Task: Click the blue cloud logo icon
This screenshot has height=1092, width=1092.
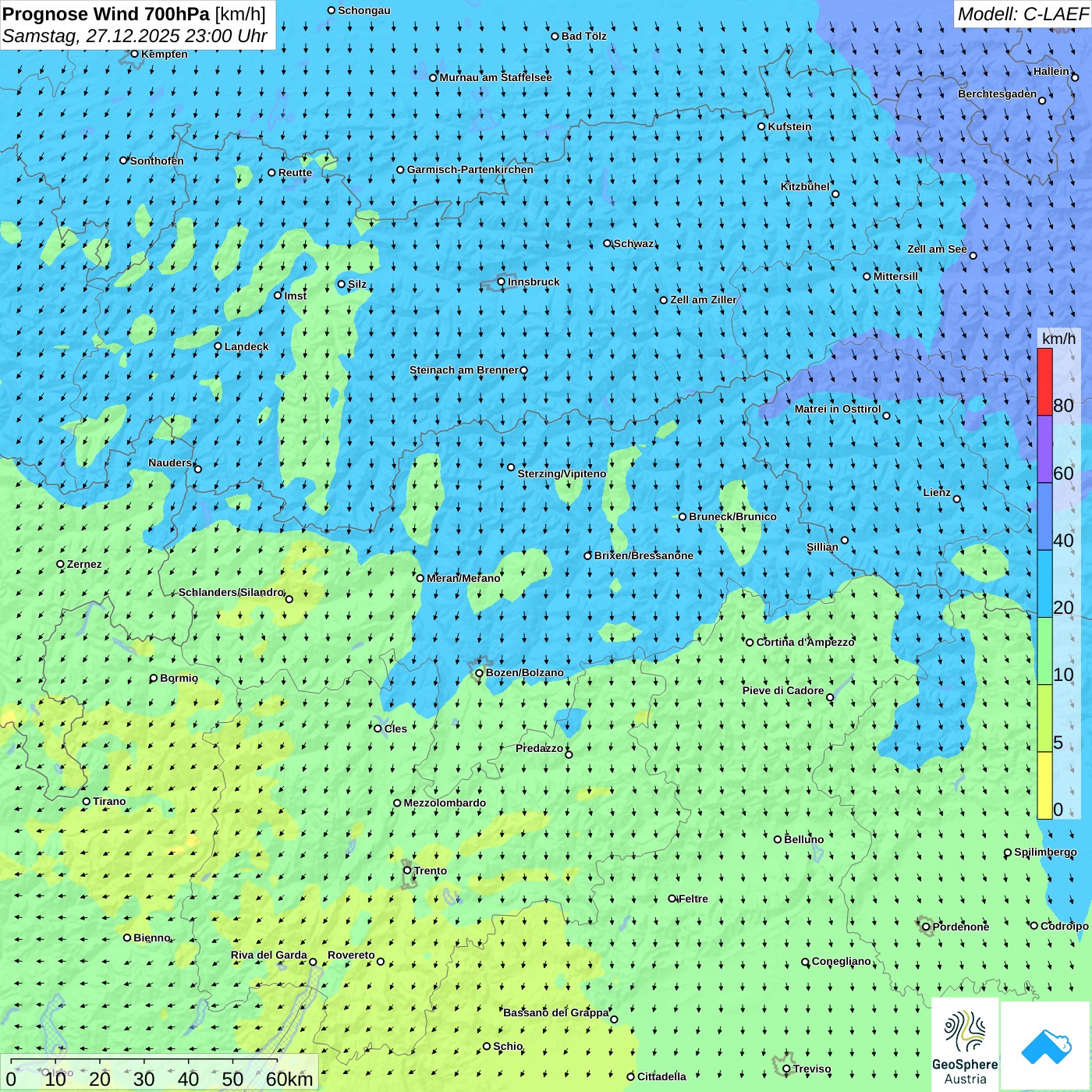Action: pos(1046,1047)
